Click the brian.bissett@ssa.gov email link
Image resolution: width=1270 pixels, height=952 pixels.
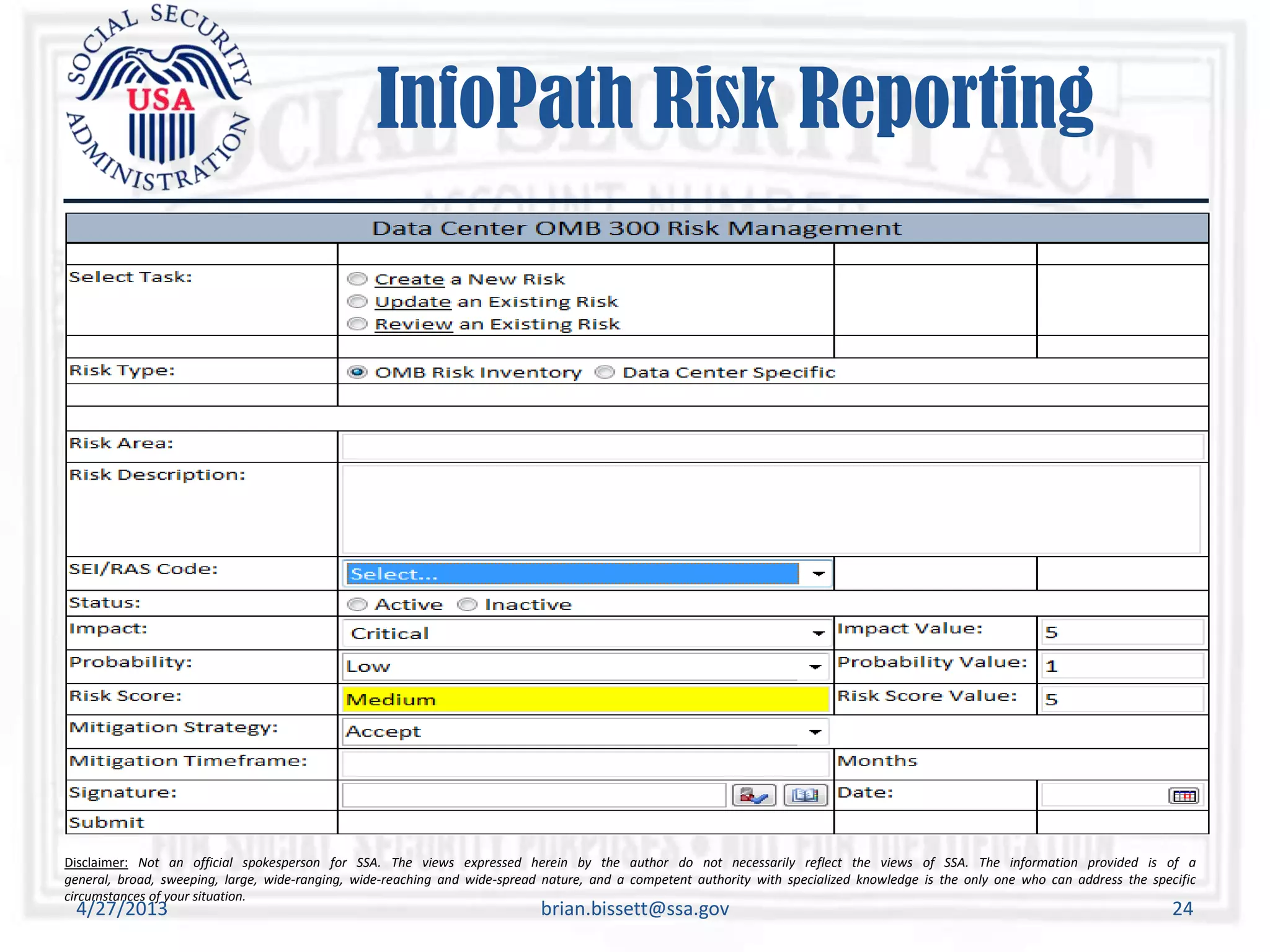634,909
